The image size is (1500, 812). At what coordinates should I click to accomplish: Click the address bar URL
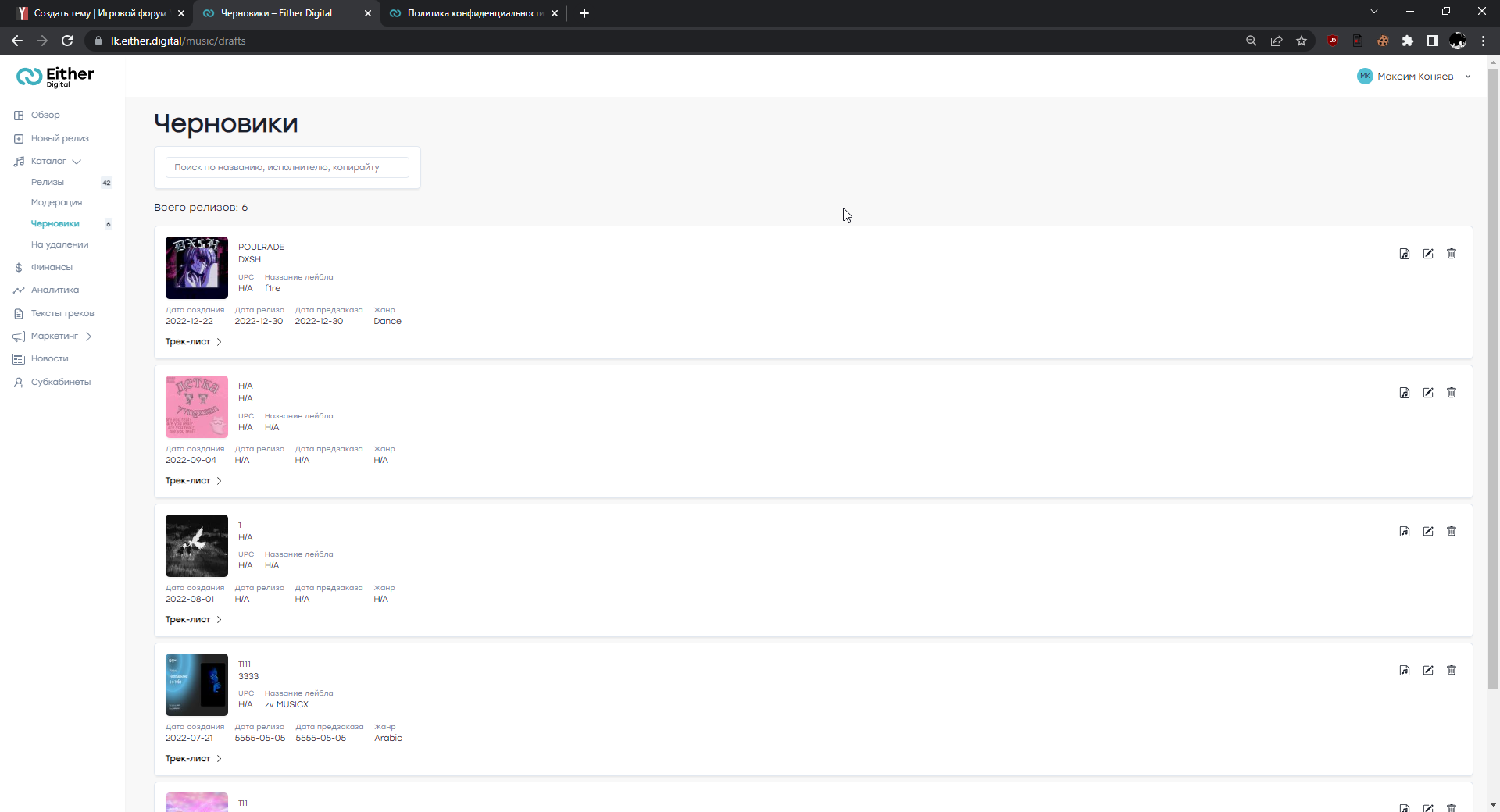178,41
